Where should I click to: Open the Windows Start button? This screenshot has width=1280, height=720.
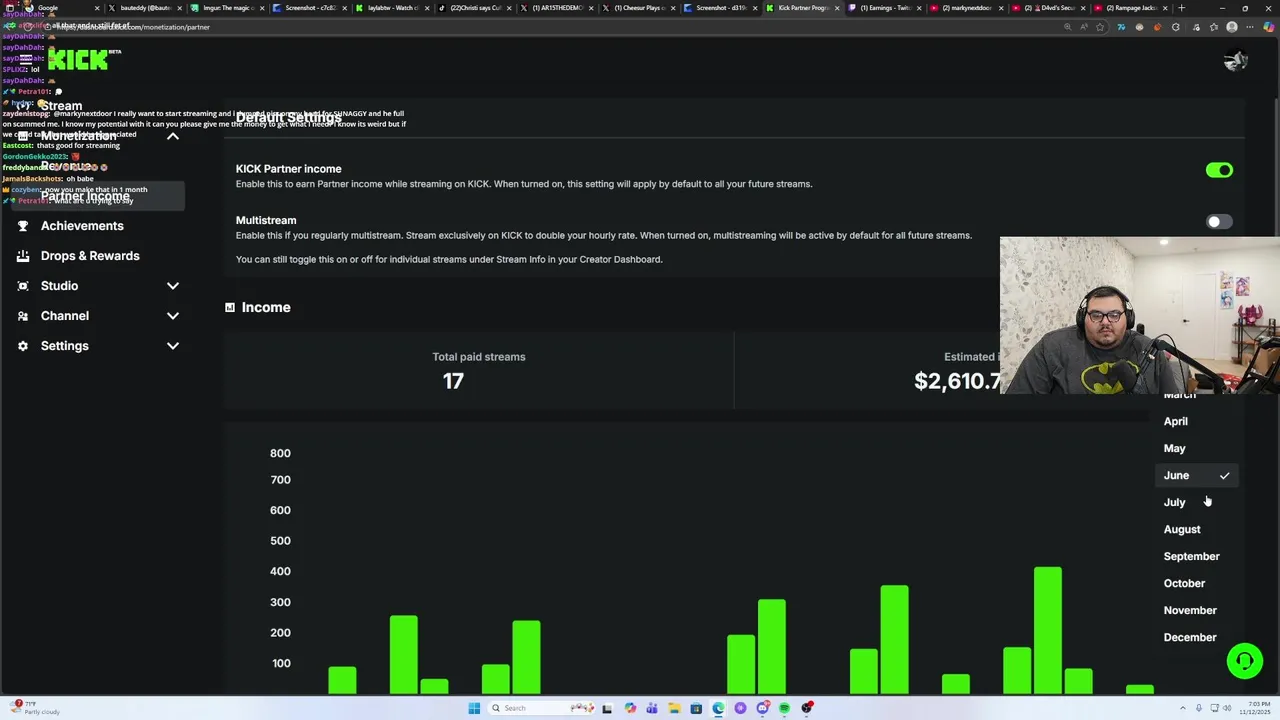[474, 708]
